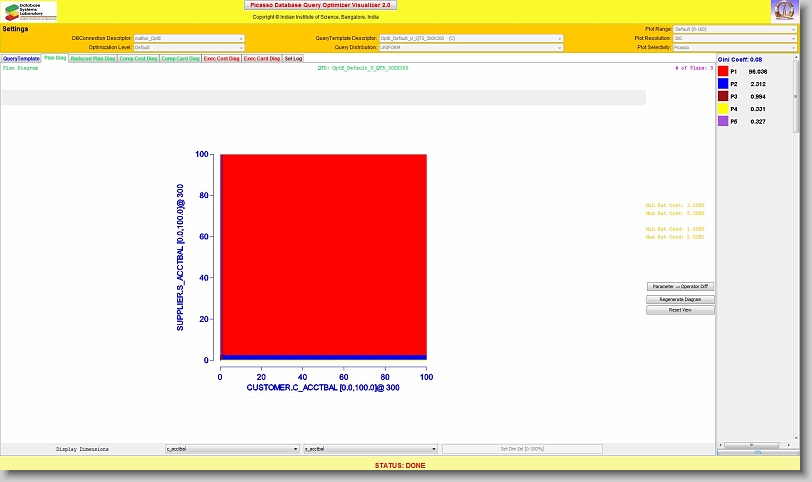Click the dark red P3 plan swatch
Viewport: 812px width, 482px height.
pos(723,96)
